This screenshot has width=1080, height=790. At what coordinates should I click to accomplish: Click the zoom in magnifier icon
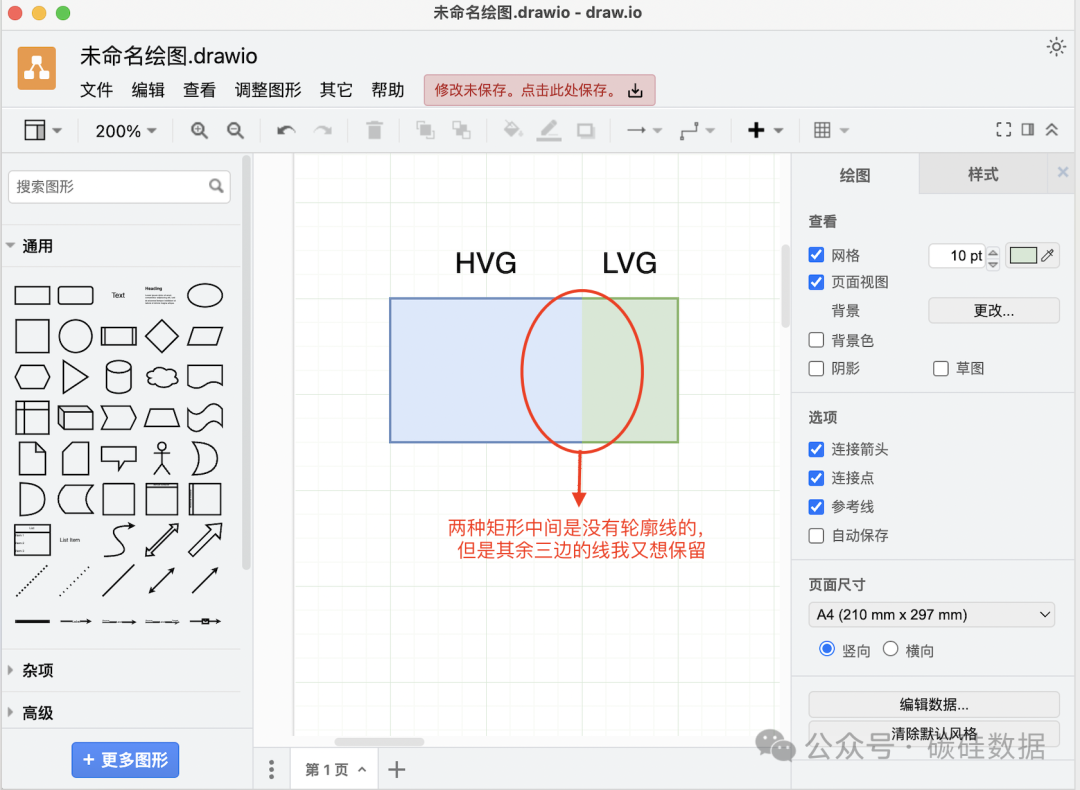(199, 130)
